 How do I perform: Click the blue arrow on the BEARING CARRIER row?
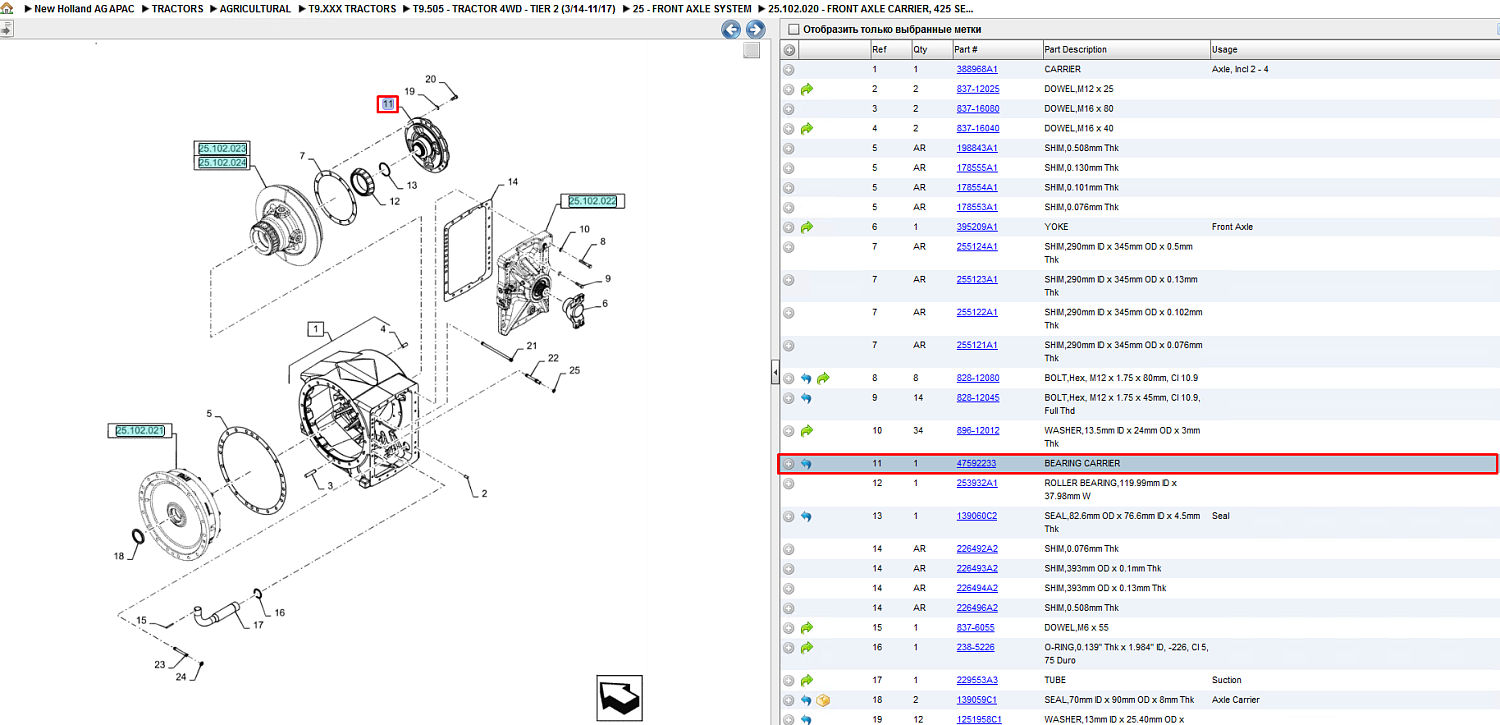(806, 464)
